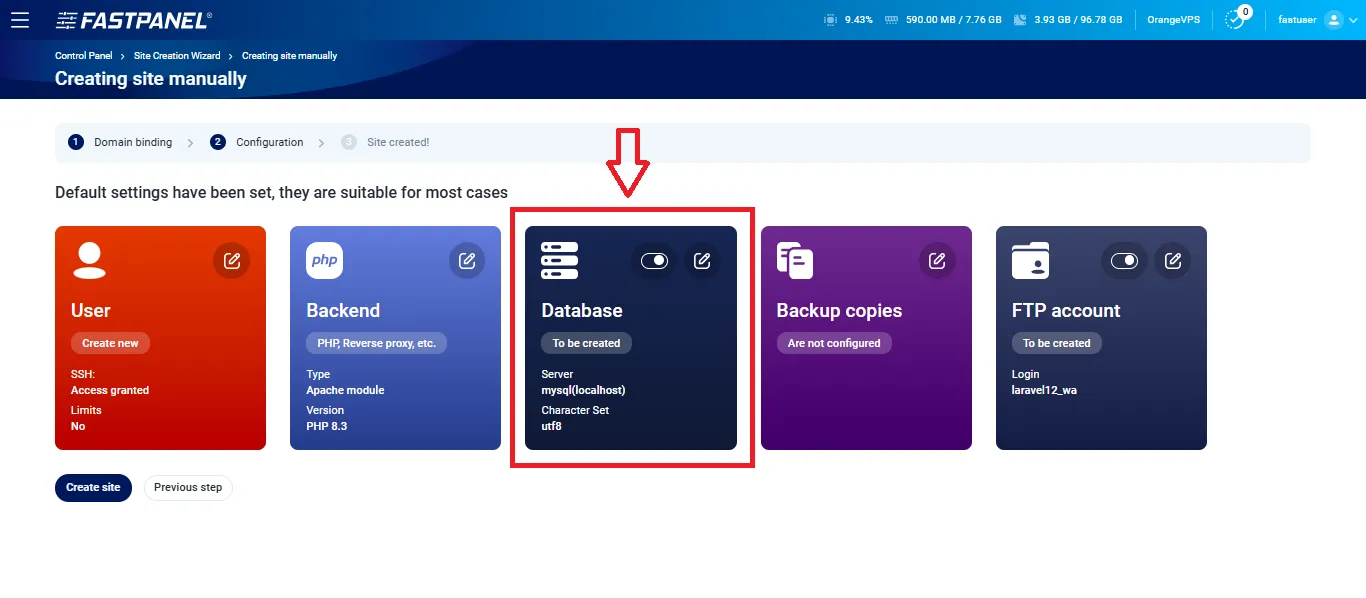The image size is (1366, 598).
Task: Edit the FTP account via its pencil icon
Action: (1172, 260)
